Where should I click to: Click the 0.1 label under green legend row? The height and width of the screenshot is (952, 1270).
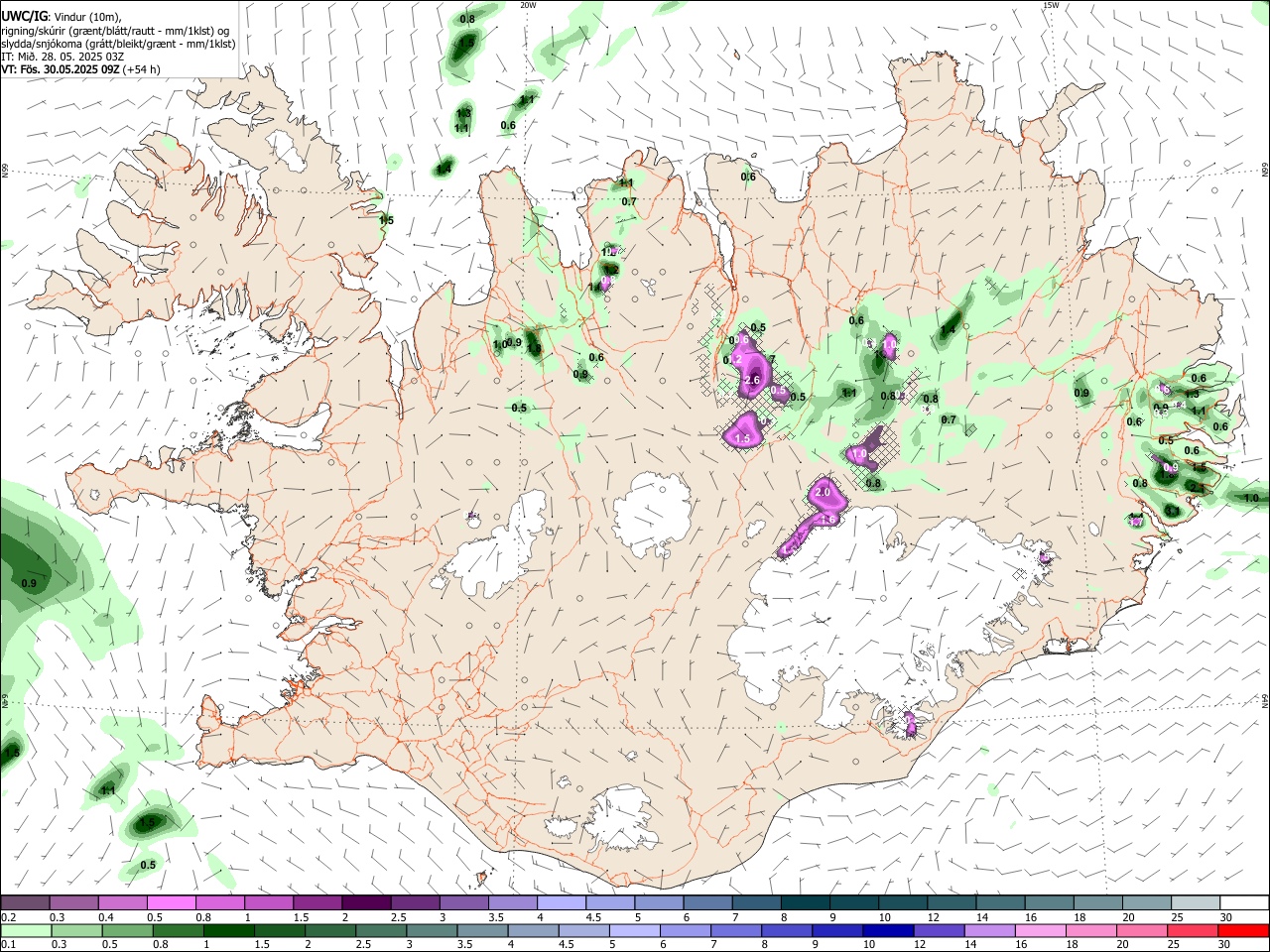[x=7, y=945]
